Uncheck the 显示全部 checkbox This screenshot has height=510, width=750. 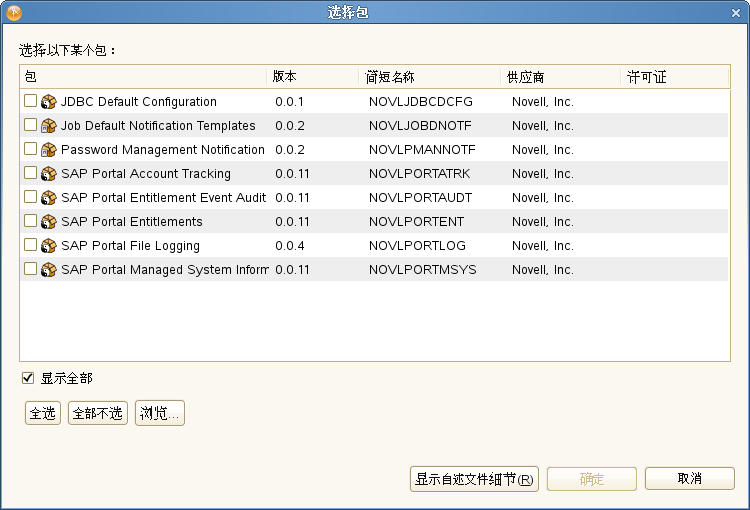[x=28, y=378]
